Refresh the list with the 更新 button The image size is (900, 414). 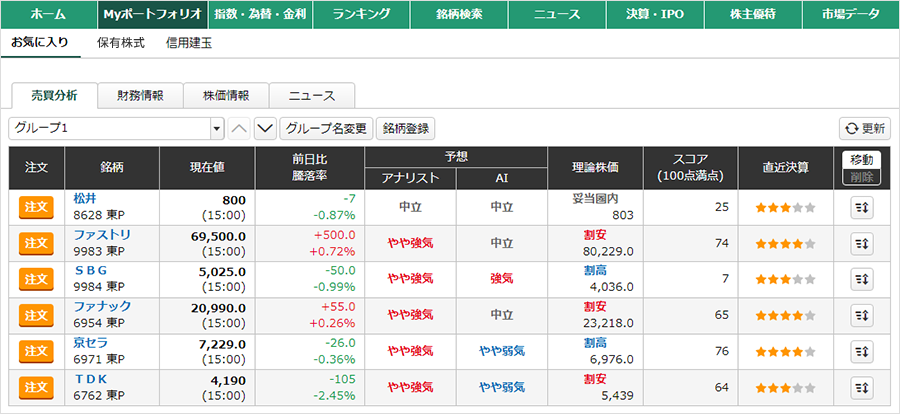[864, 129]
